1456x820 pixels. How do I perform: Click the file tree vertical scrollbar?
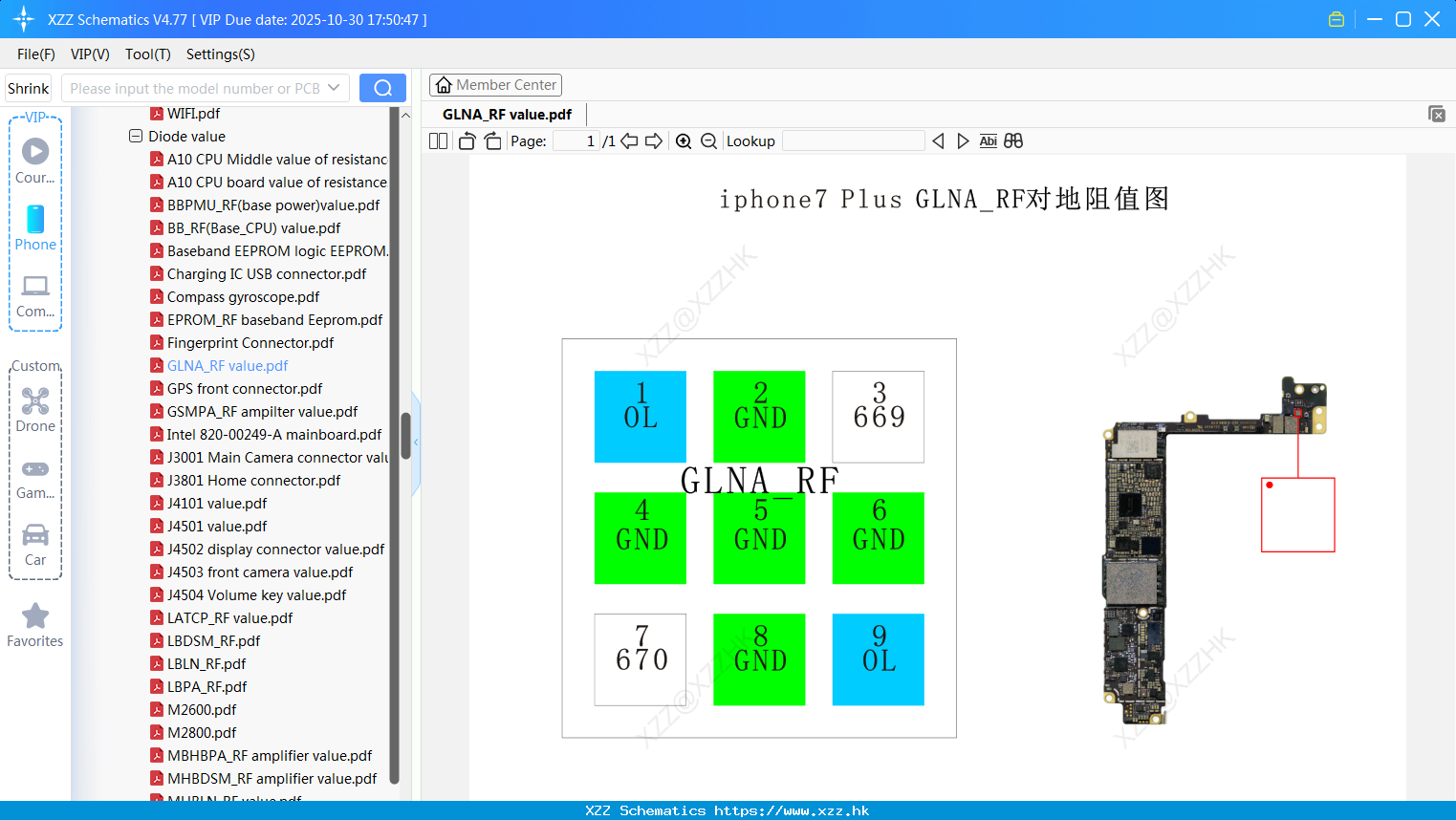(x=405, y=435)
